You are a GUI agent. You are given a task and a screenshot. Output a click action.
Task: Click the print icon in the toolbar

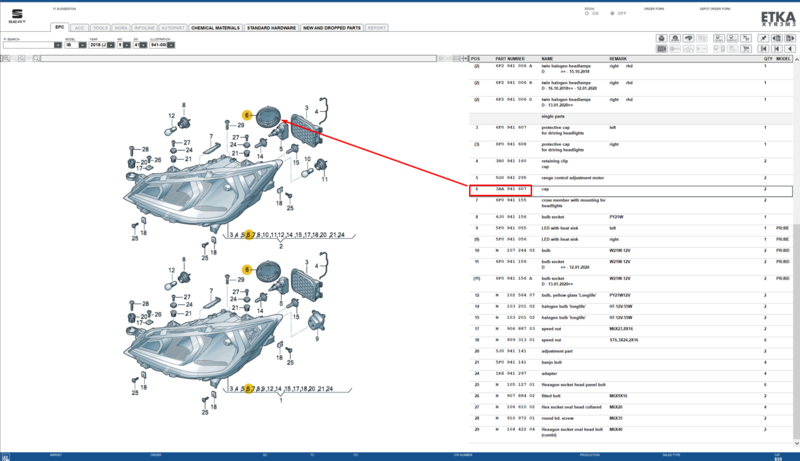click(662, 38)
